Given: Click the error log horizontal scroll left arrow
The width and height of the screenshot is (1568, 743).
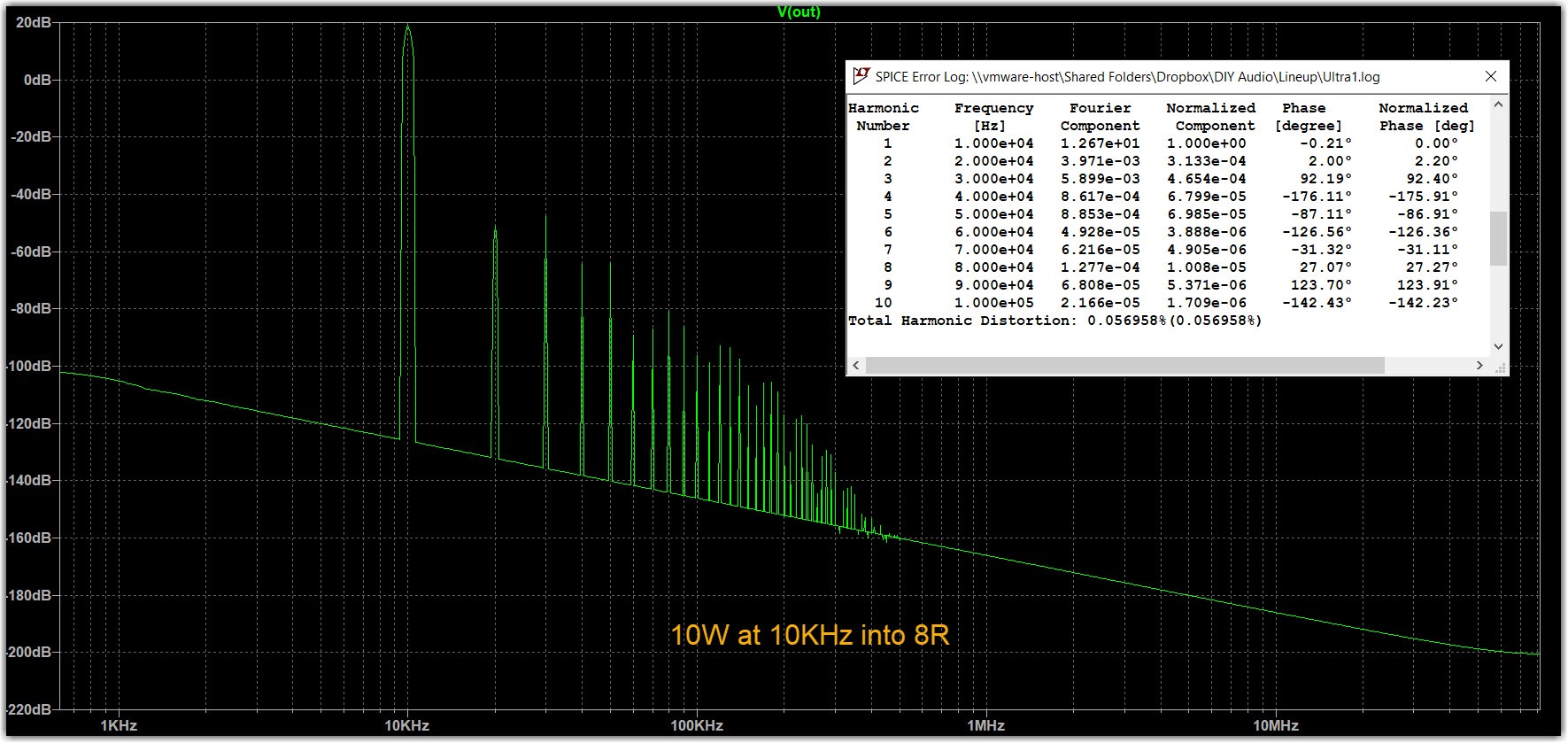Looking at the screenshot, I should [x=856, y=365].
